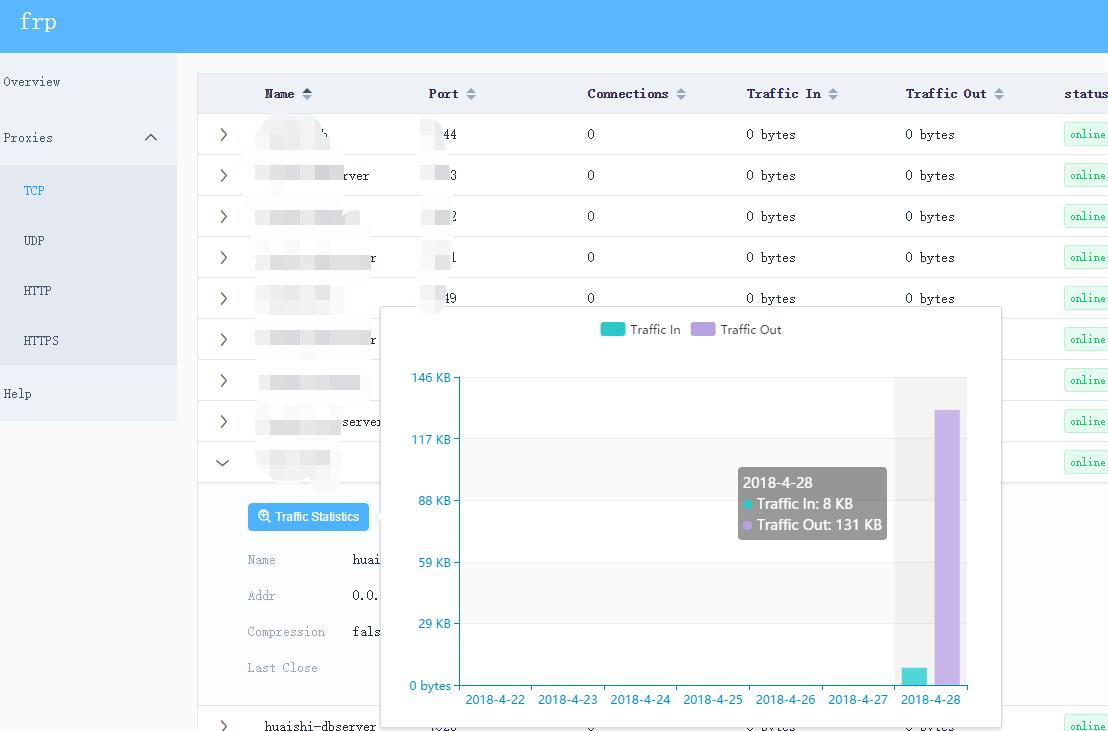Image resolution: width=1108 pixels, height=731 pixels.
Task: Click the 2018-4-27 axis label
Action: pyautogui.click(x=858, y=699)
